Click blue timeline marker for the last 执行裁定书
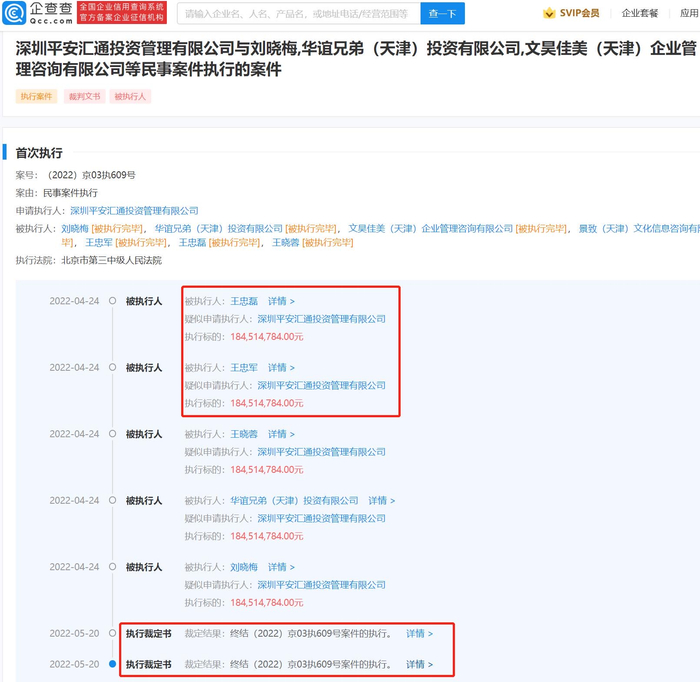Viewport: 700px width, 682px height. click(112, 664)
